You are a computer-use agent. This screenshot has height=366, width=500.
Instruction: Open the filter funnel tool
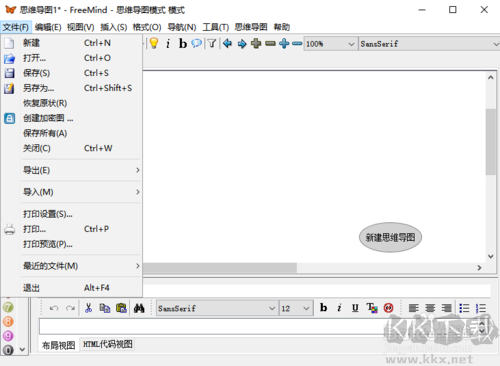coord(212,43)
